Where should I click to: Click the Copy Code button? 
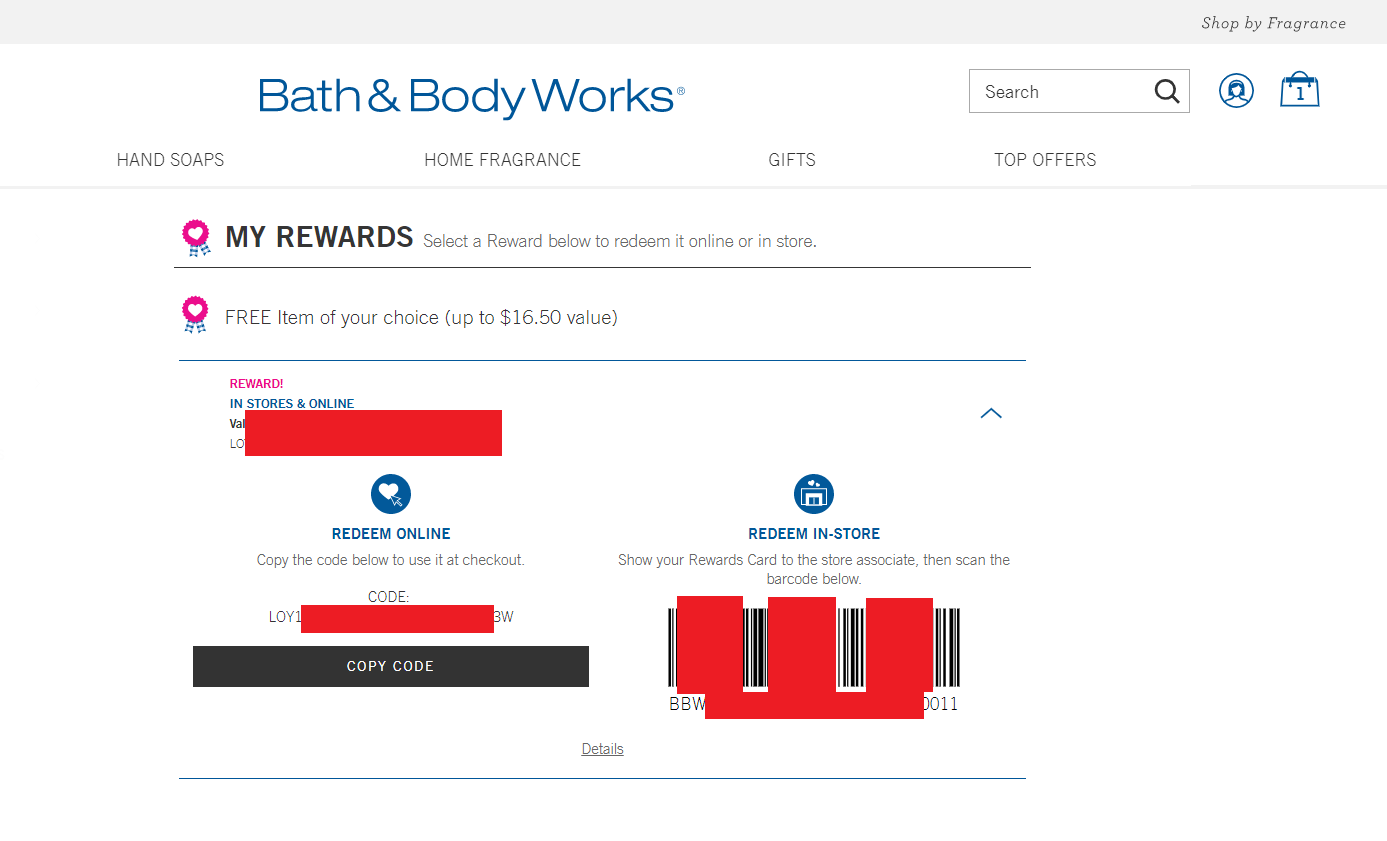[391, 666]
